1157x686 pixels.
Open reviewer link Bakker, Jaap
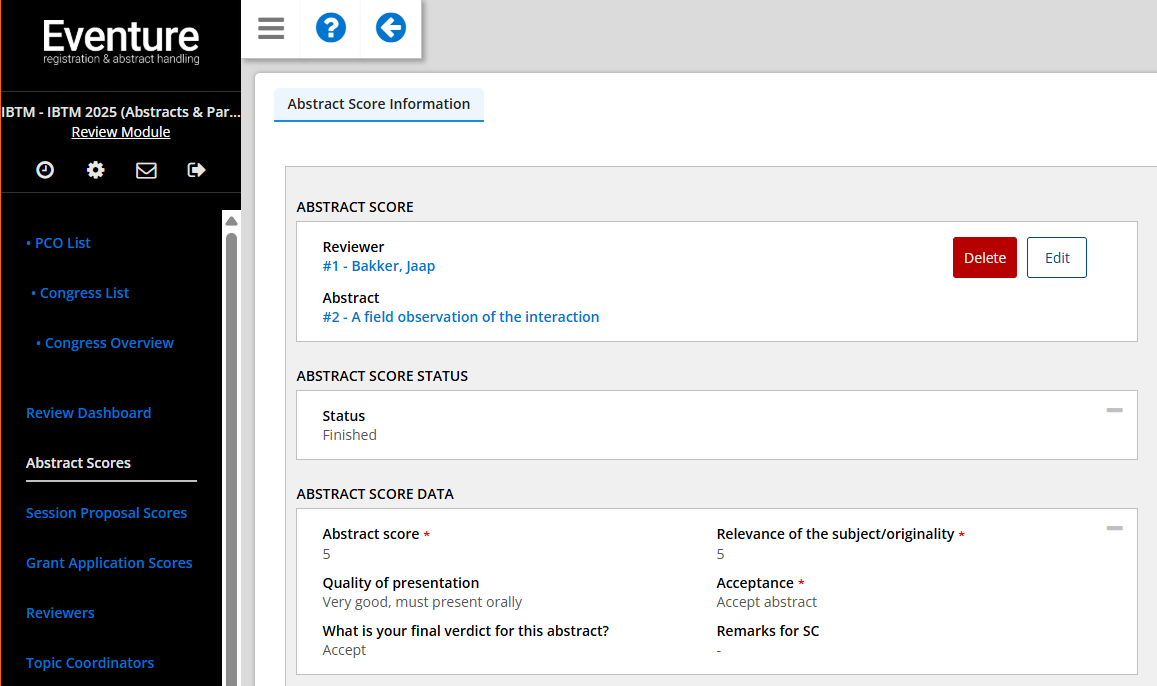pos(378,266)
